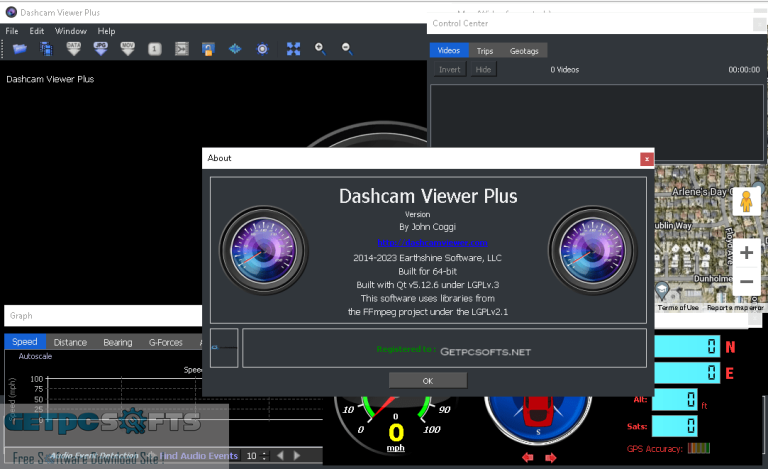Click the 00:00:00 duration label
This screenshot has width=768, height=469.
744,70
